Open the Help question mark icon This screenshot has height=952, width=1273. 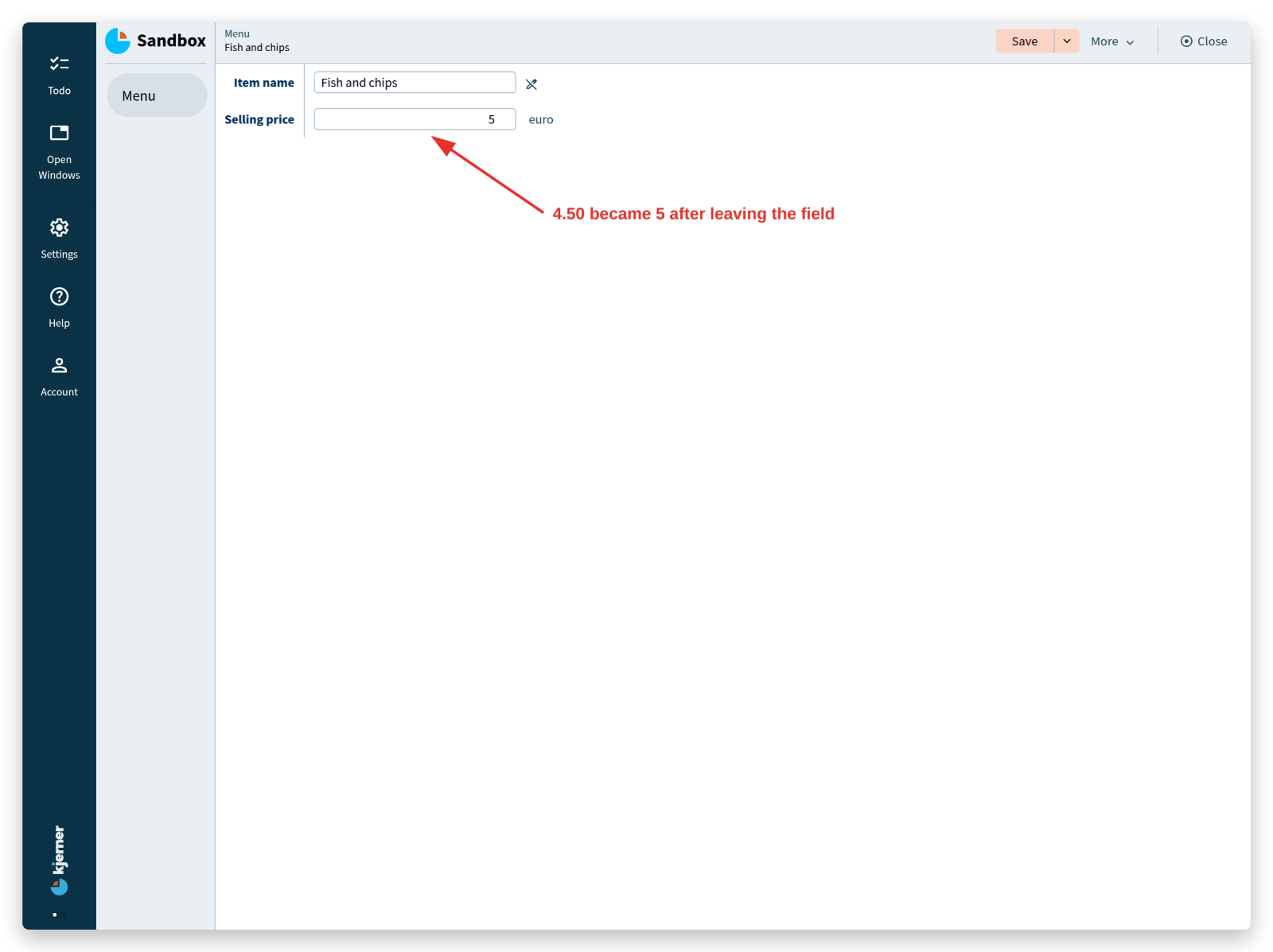click(x=59, y=297)
